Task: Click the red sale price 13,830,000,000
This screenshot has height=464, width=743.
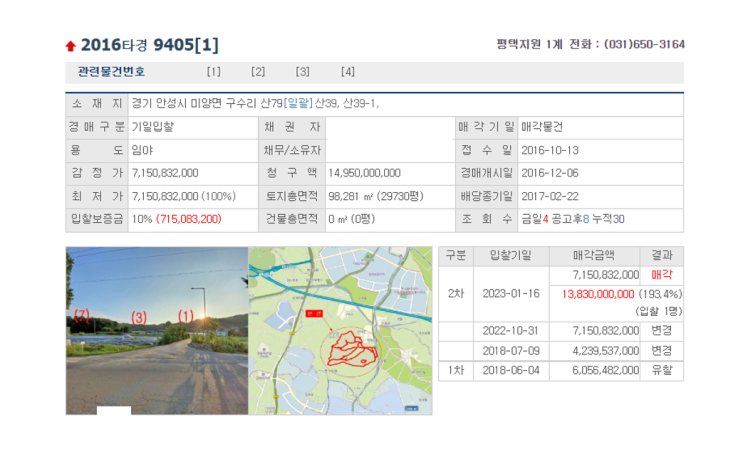Action: [598, 294]
